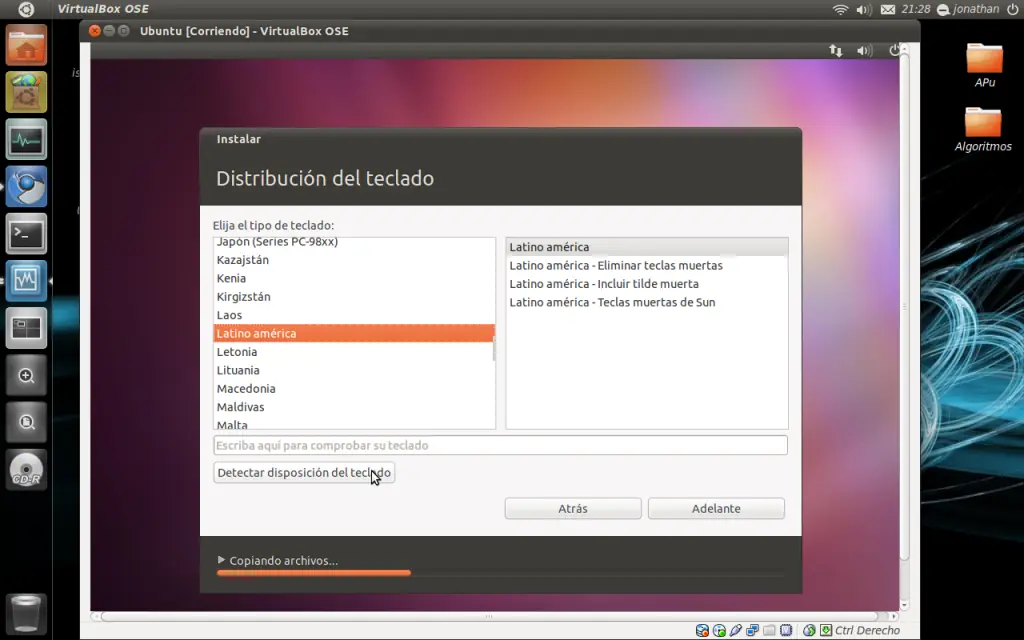The width and height of the screenshot is (1024, 640).
Task: Click the Adelante button
Action: 716,508
